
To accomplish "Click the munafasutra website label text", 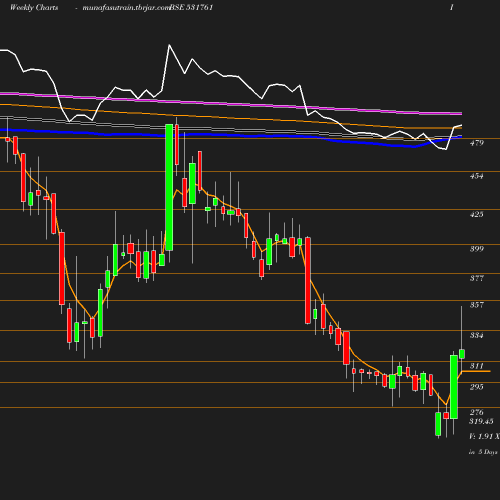I will 126,8.
